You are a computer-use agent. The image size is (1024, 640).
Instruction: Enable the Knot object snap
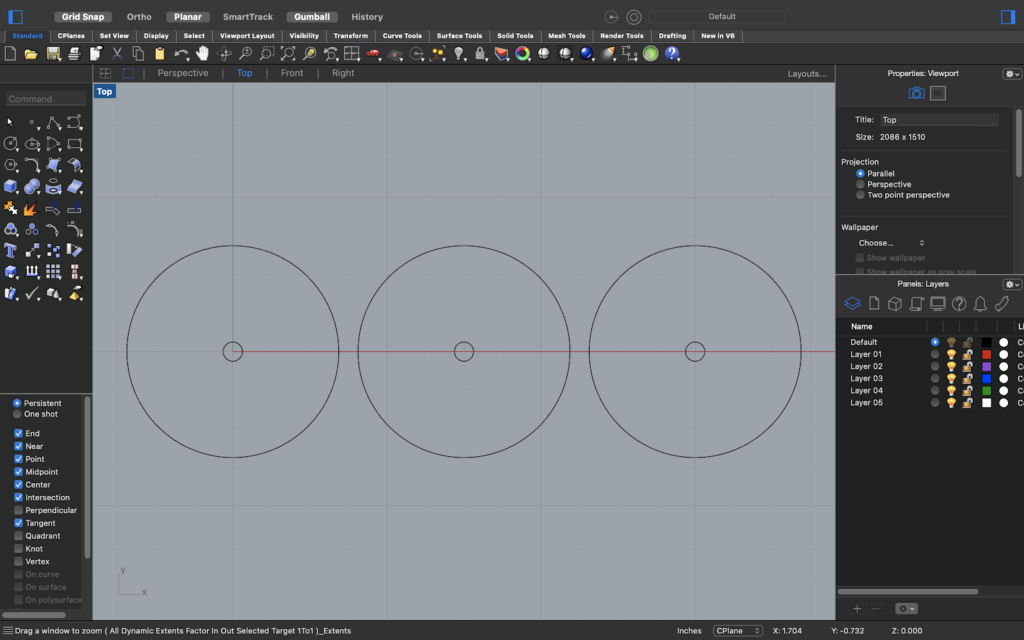coord(18,549)
